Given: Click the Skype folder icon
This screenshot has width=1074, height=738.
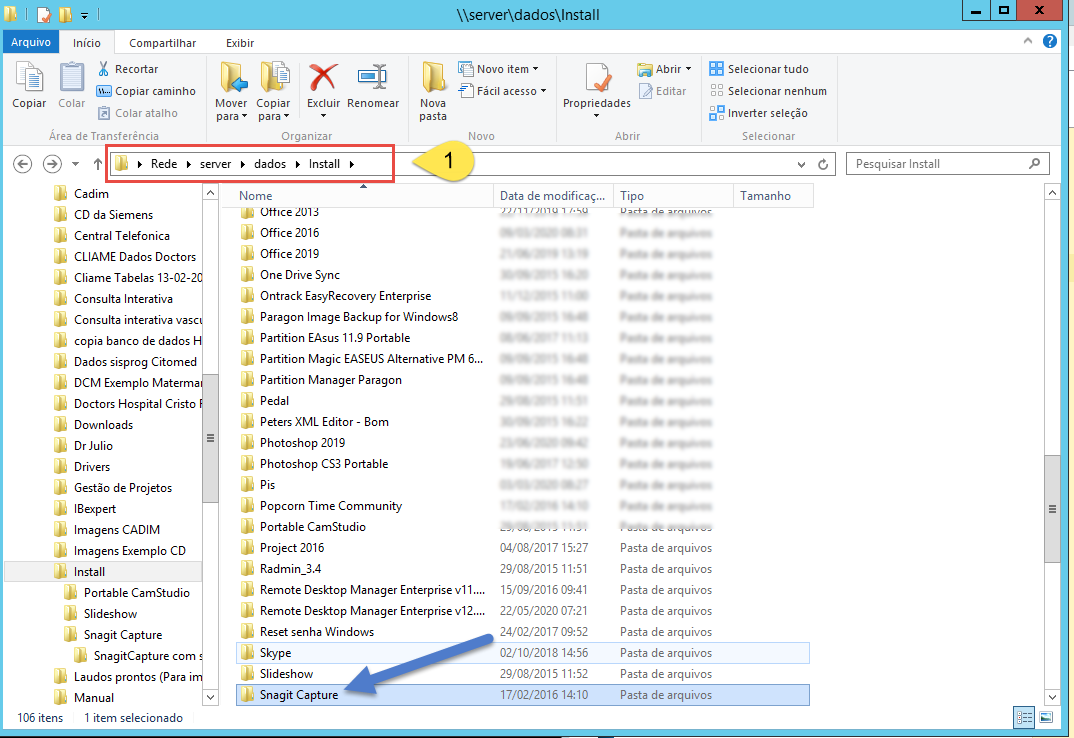Looking at the screenshot, I should (247, 653).
